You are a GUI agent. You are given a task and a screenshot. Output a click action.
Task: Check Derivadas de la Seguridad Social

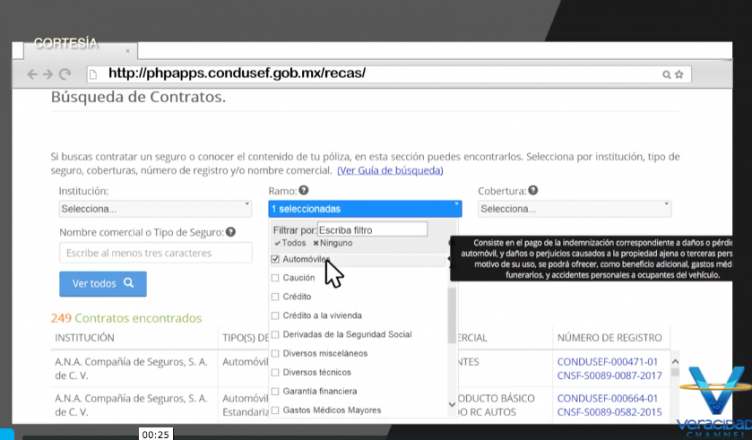coord(275,334)
